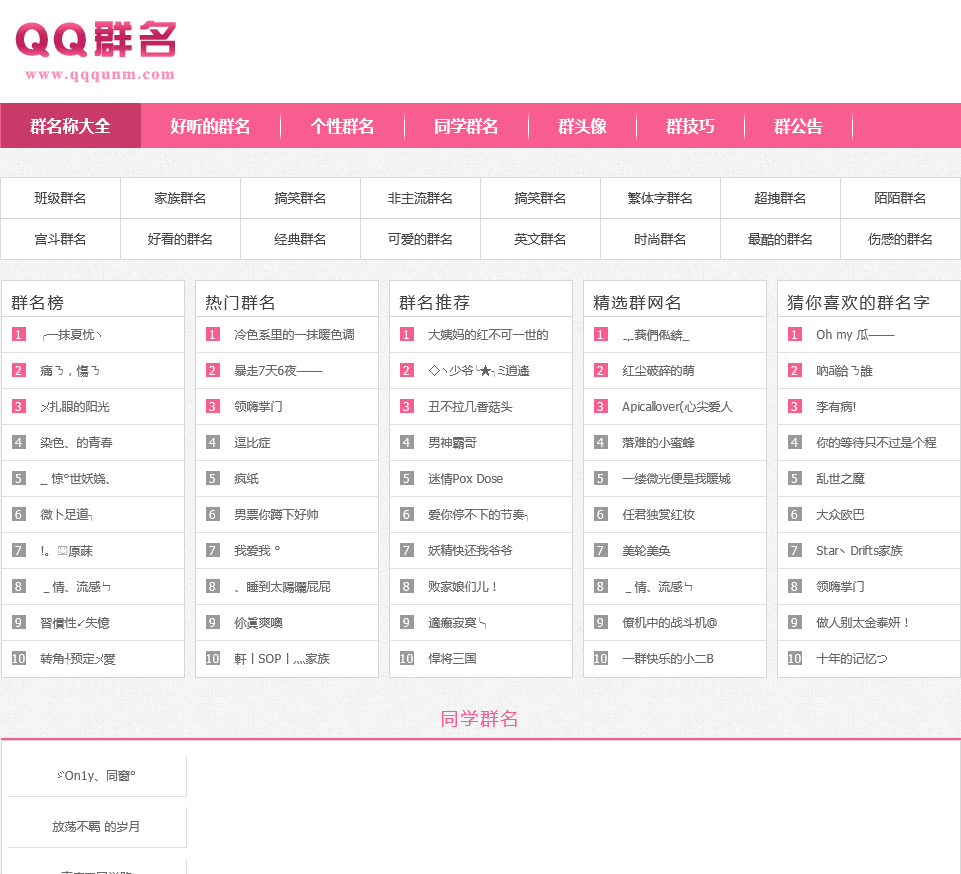The width and height of the screenshot is (961, 874).
Task: Click 染色、的青春 in 群名榜 list
Action: click(x=76, y=443)
